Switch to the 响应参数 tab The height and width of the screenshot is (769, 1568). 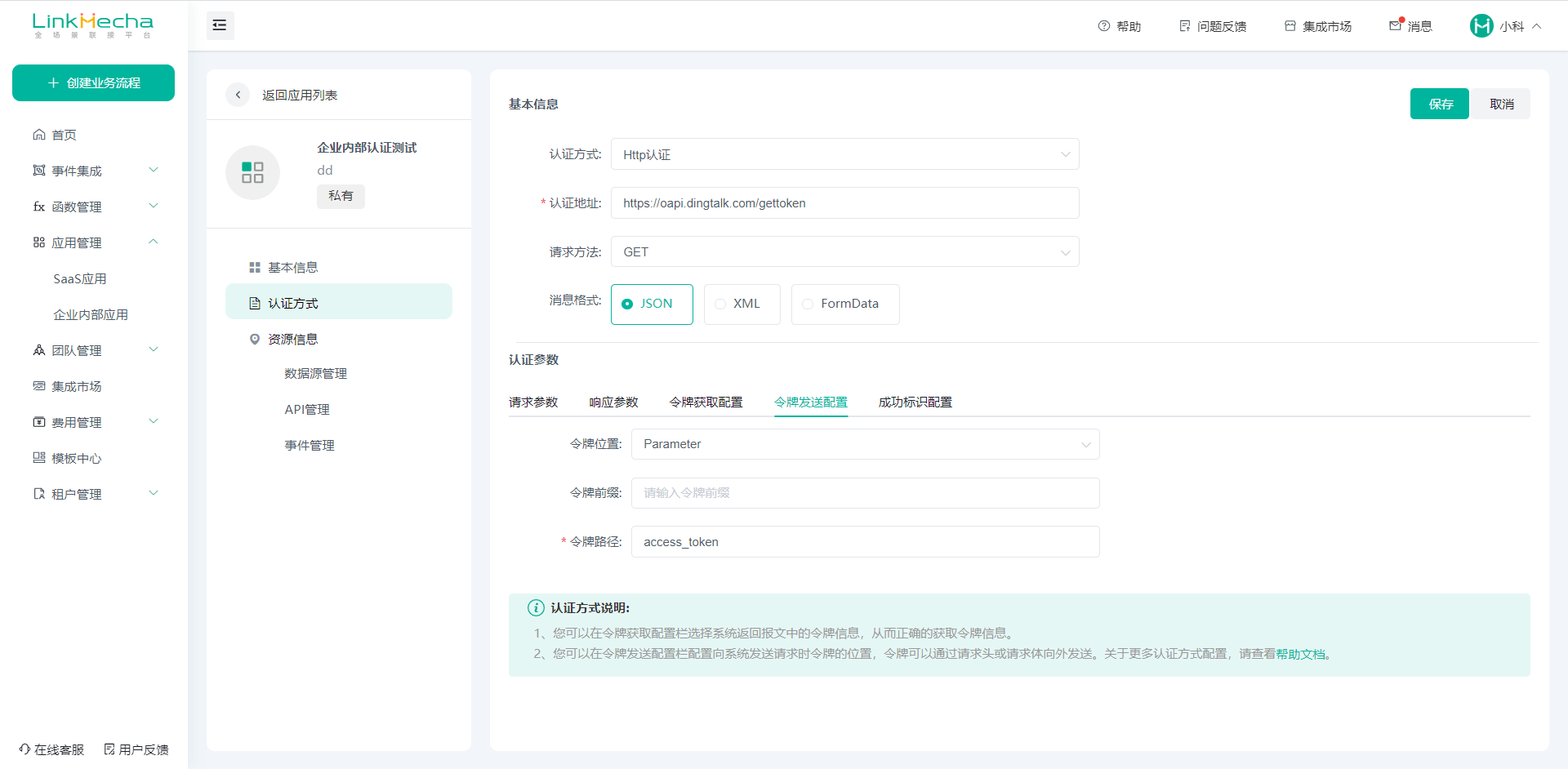click(x=613, y=402)
